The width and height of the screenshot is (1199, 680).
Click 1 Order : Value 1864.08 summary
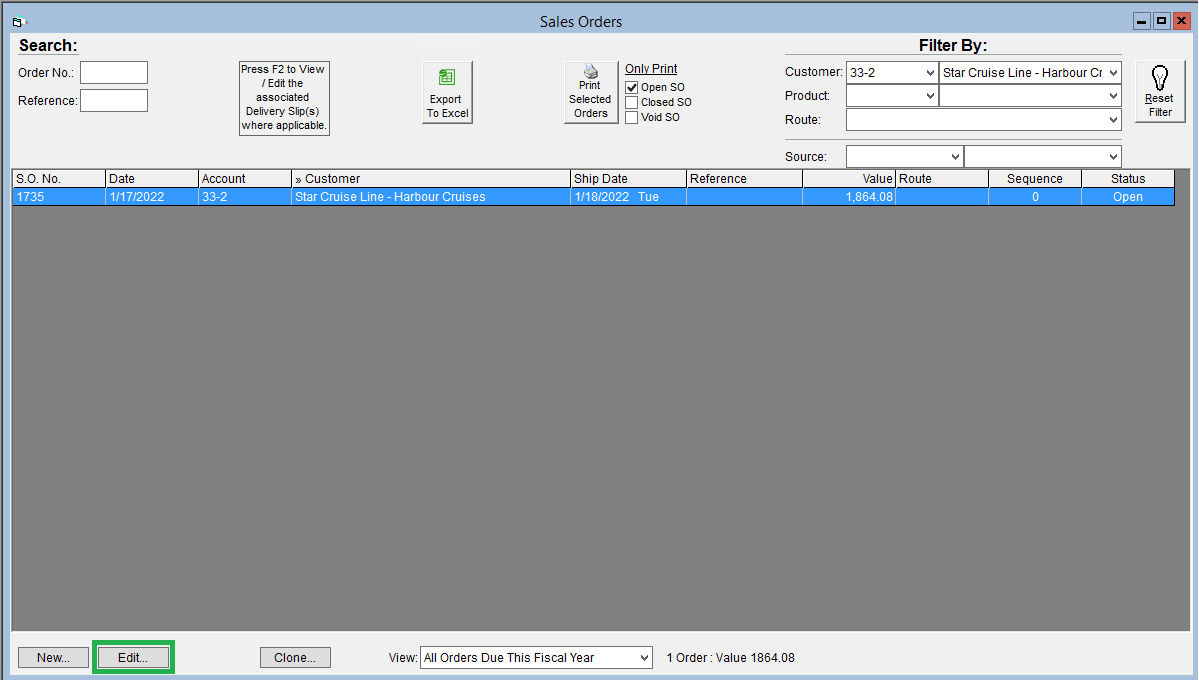coord(730,658)
